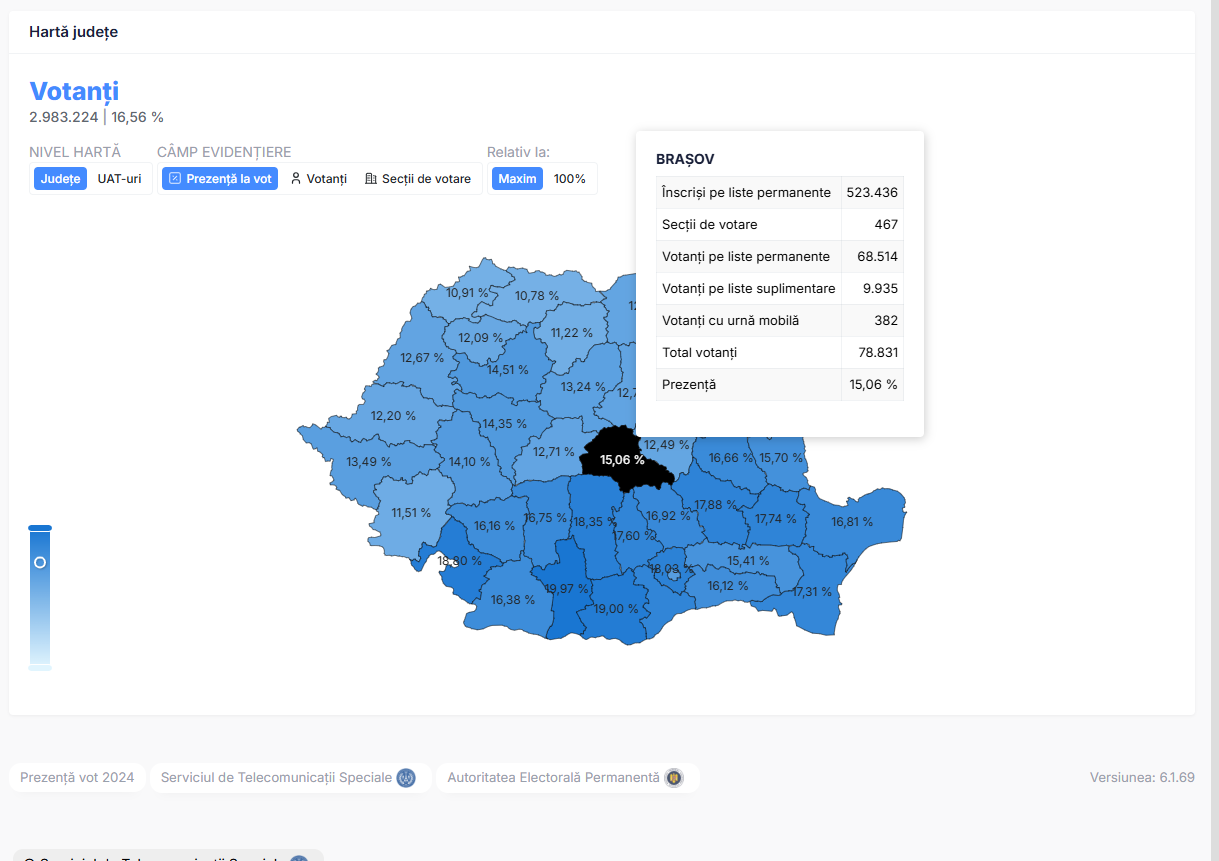This screenshot has width=1219, height=861.
Task: Open Serviciul de Telecomunicații Speciale link
Action: 290,777
